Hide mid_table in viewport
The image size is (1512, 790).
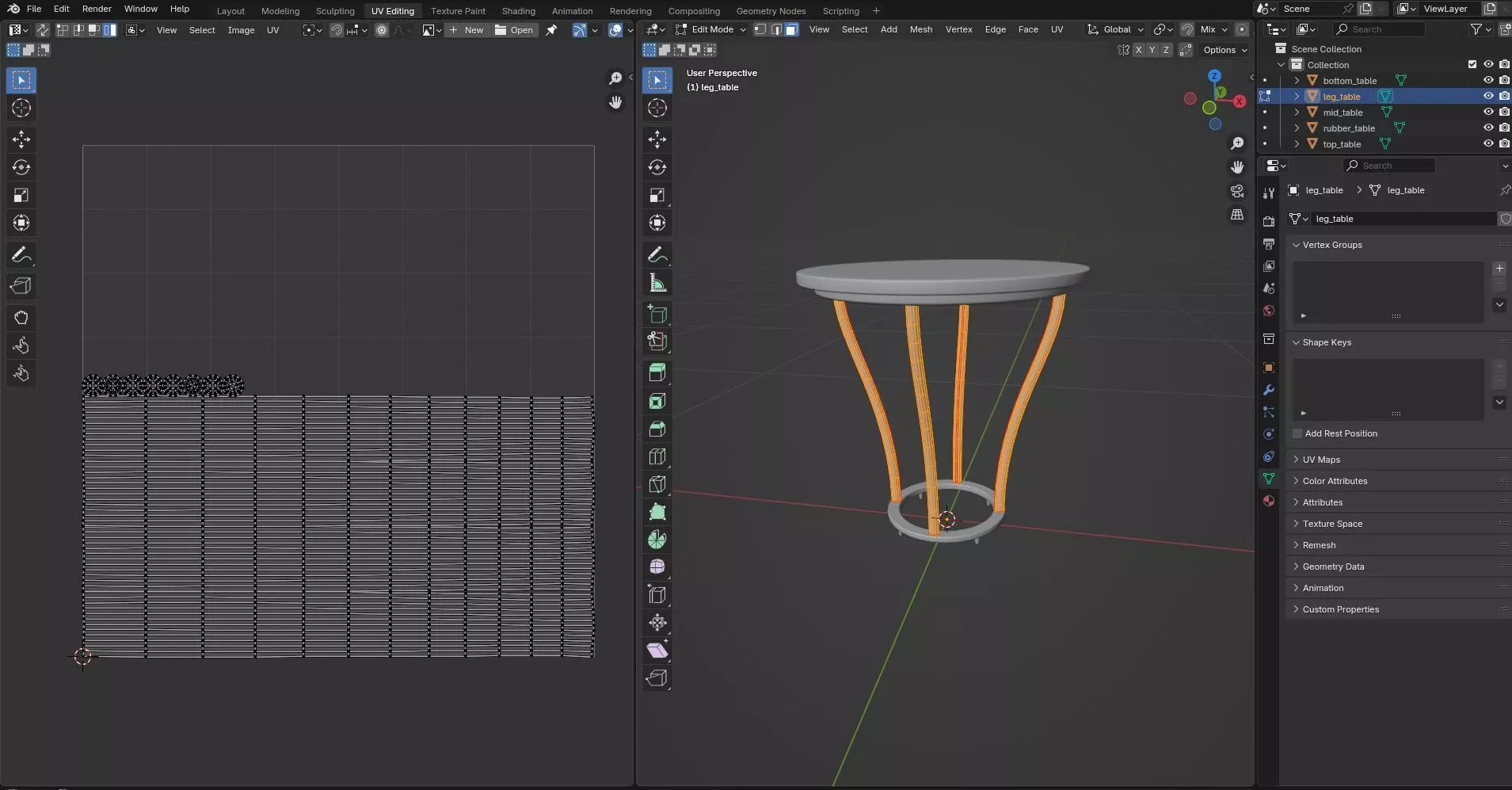[1488, 112]
